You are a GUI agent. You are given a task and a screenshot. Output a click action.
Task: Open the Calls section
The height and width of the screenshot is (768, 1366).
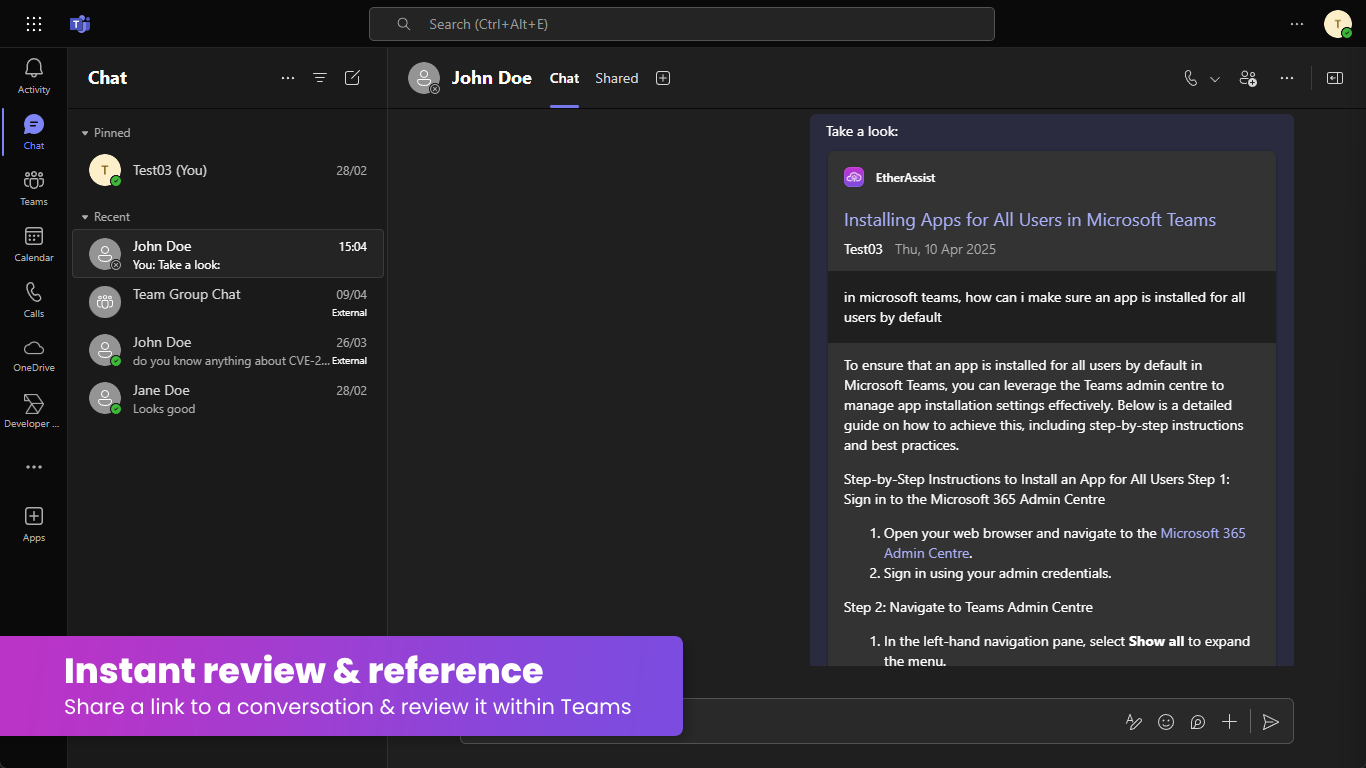tap(34, 299)
